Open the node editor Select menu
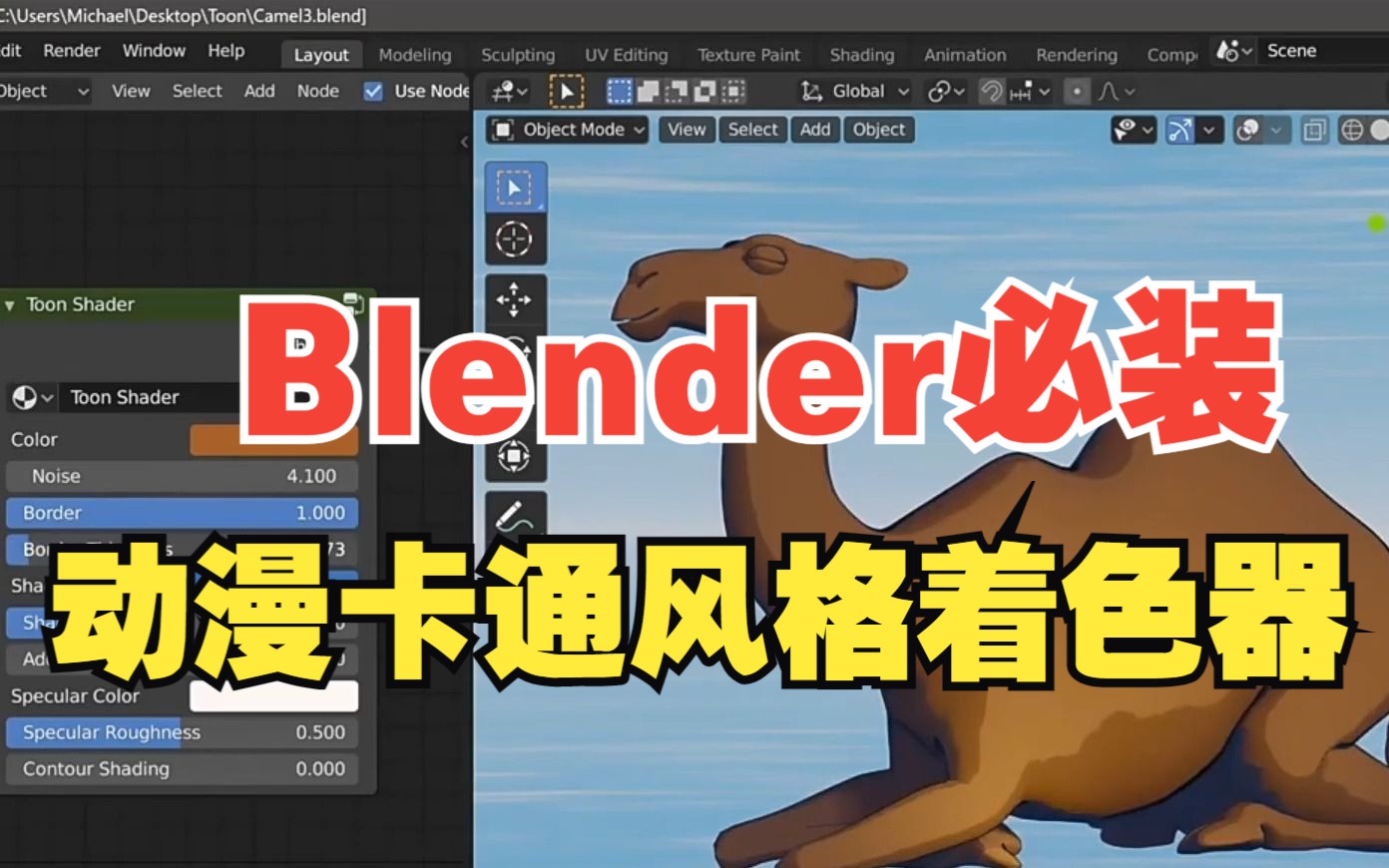1389x868 pixels. click(x=198, y=92)
